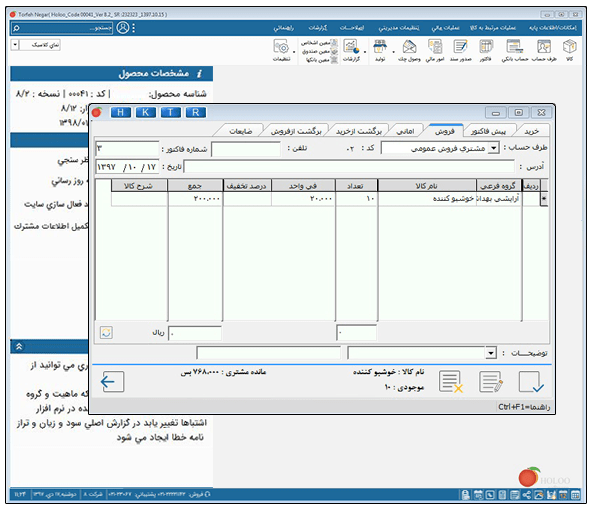
Task: Click the delete-invoice icon with the orange X
Action: point(450,382)
